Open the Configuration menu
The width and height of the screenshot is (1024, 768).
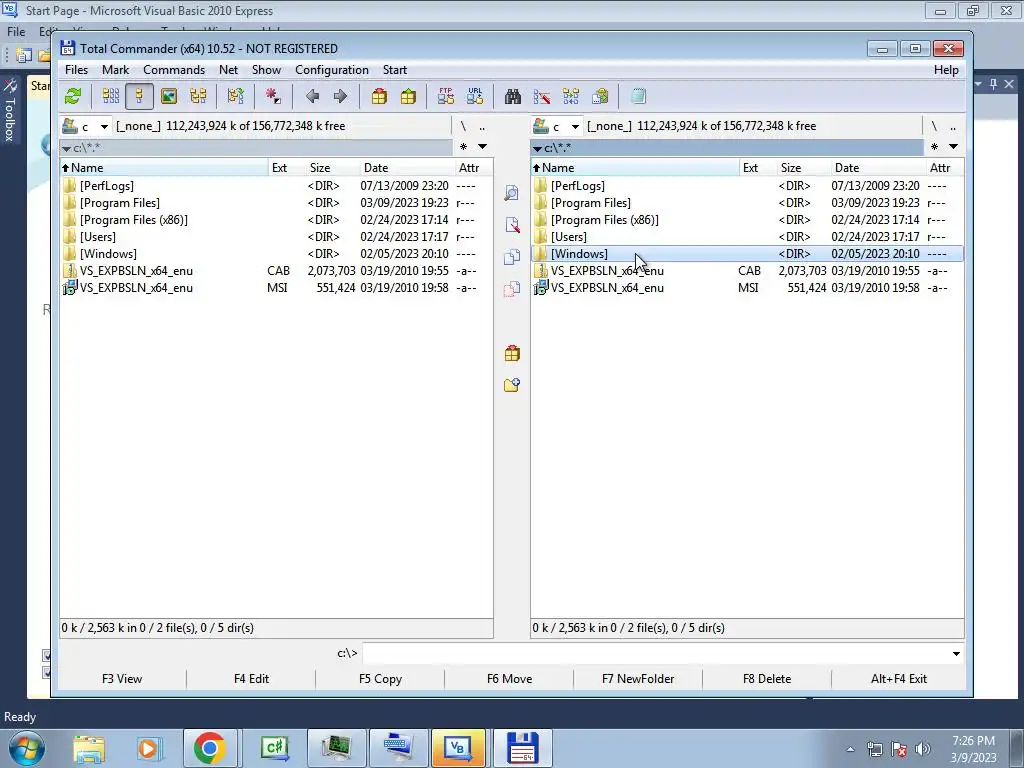coord(332,70)
